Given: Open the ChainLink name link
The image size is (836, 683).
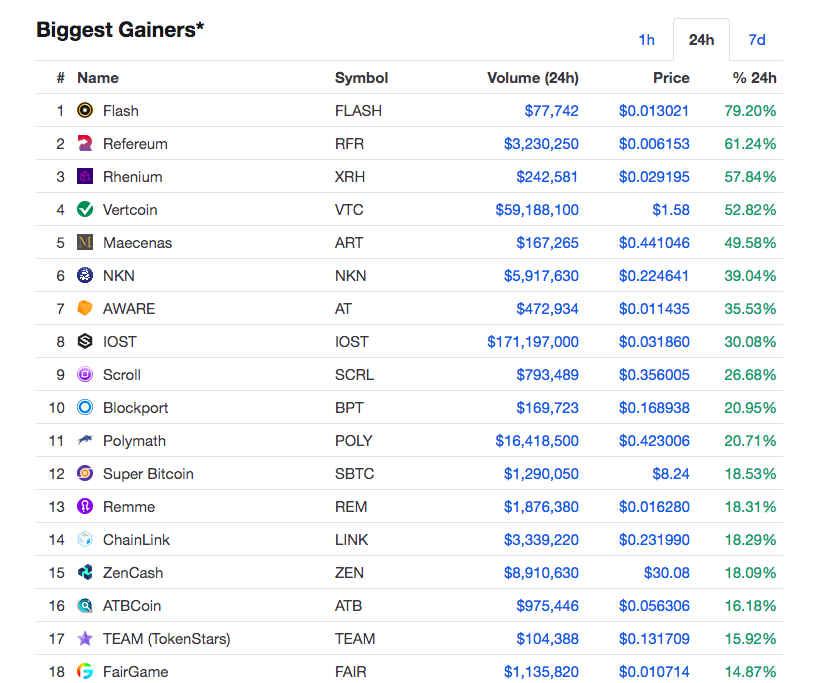Looking at the screenshot, I should 136,540.
